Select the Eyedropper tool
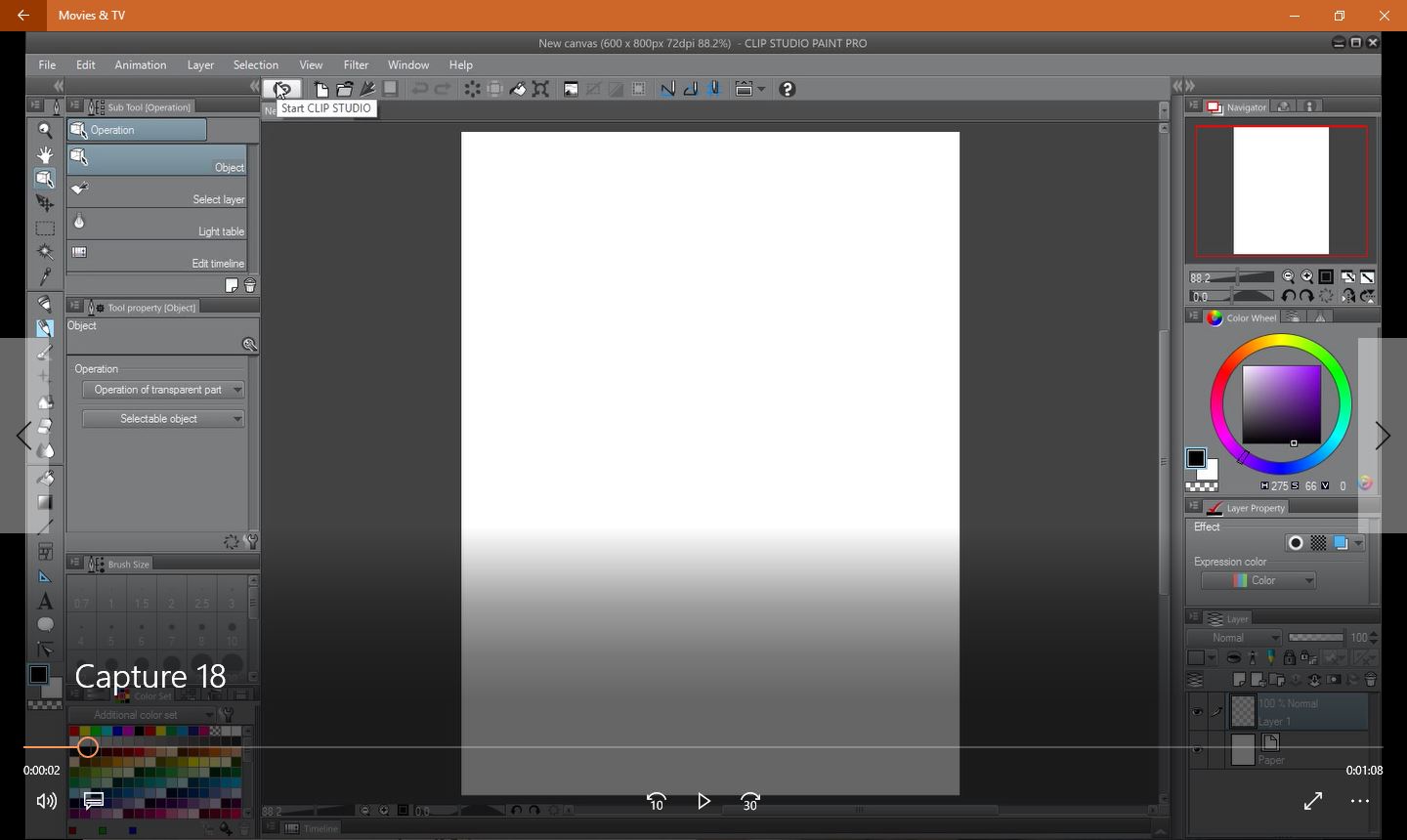This screenshot has height=840, width=1407. point(45,277)
